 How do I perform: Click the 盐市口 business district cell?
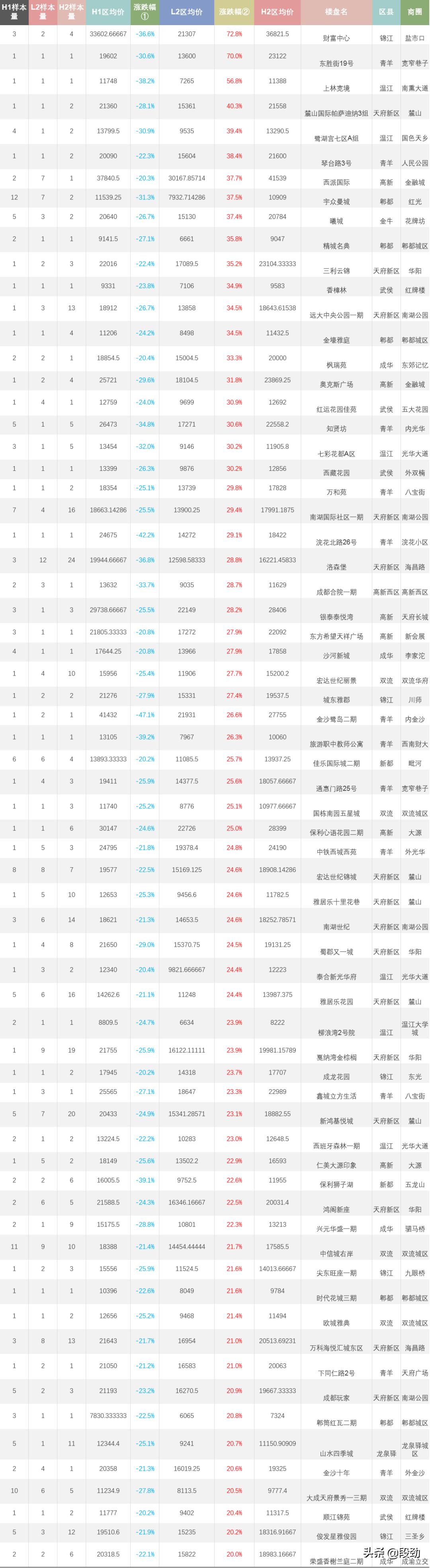[x=415, y=38]
